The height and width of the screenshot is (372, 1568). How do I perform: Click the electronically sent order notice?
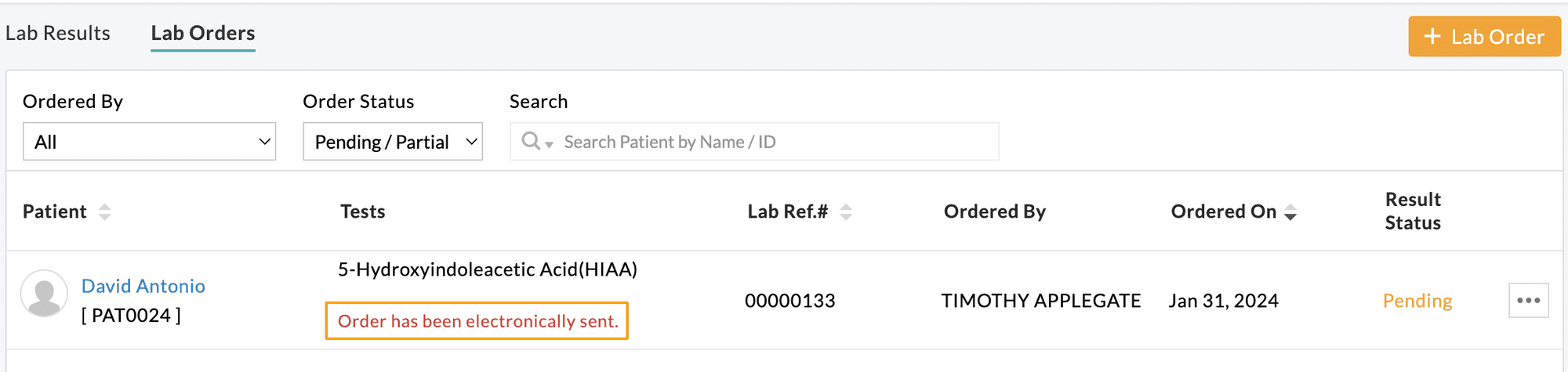point(477,321)
